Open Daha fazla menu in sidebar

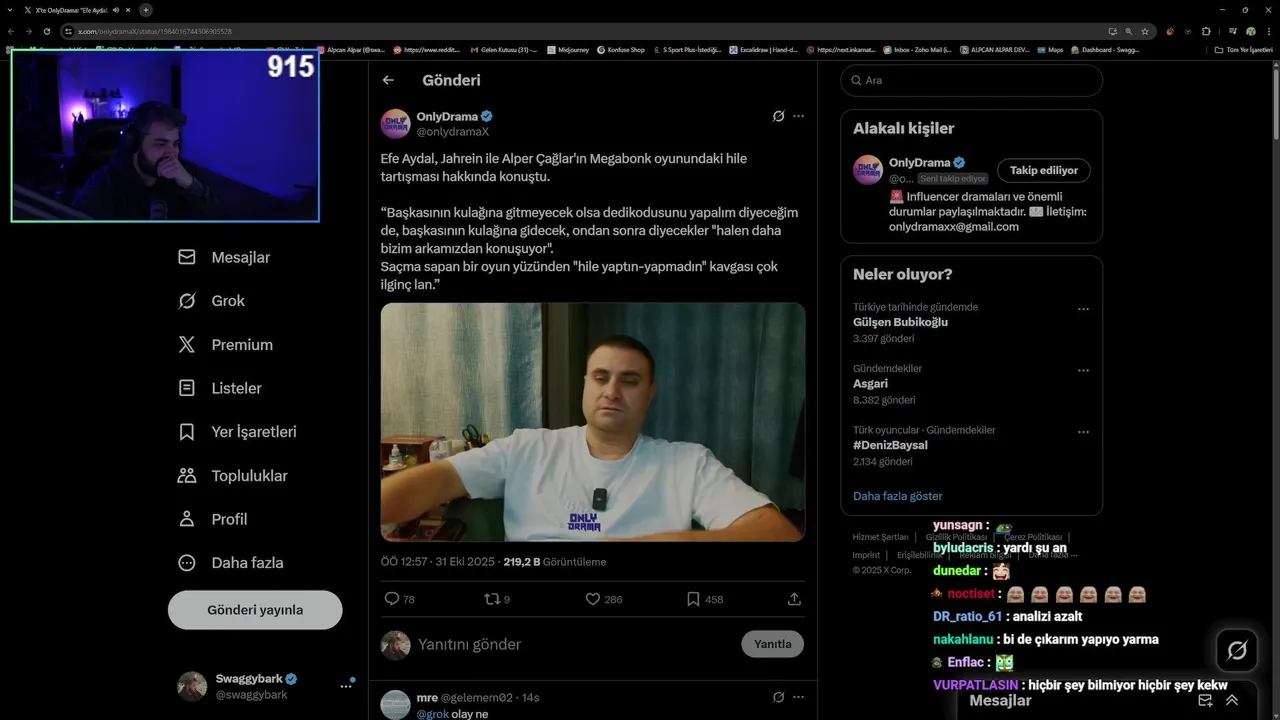coord(230,563)
